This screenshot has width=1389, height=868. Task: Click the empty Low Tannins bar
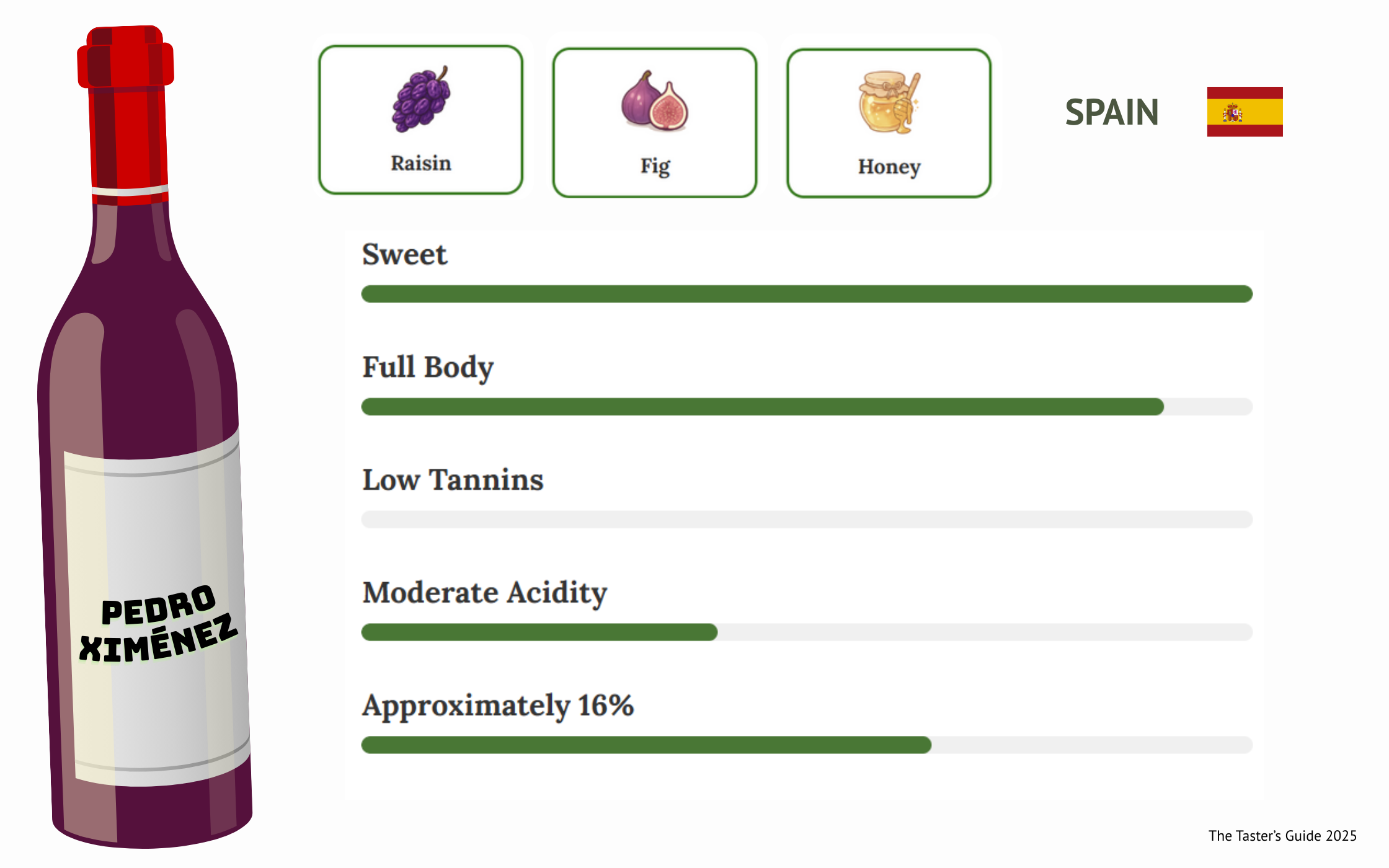click(806, 520)
